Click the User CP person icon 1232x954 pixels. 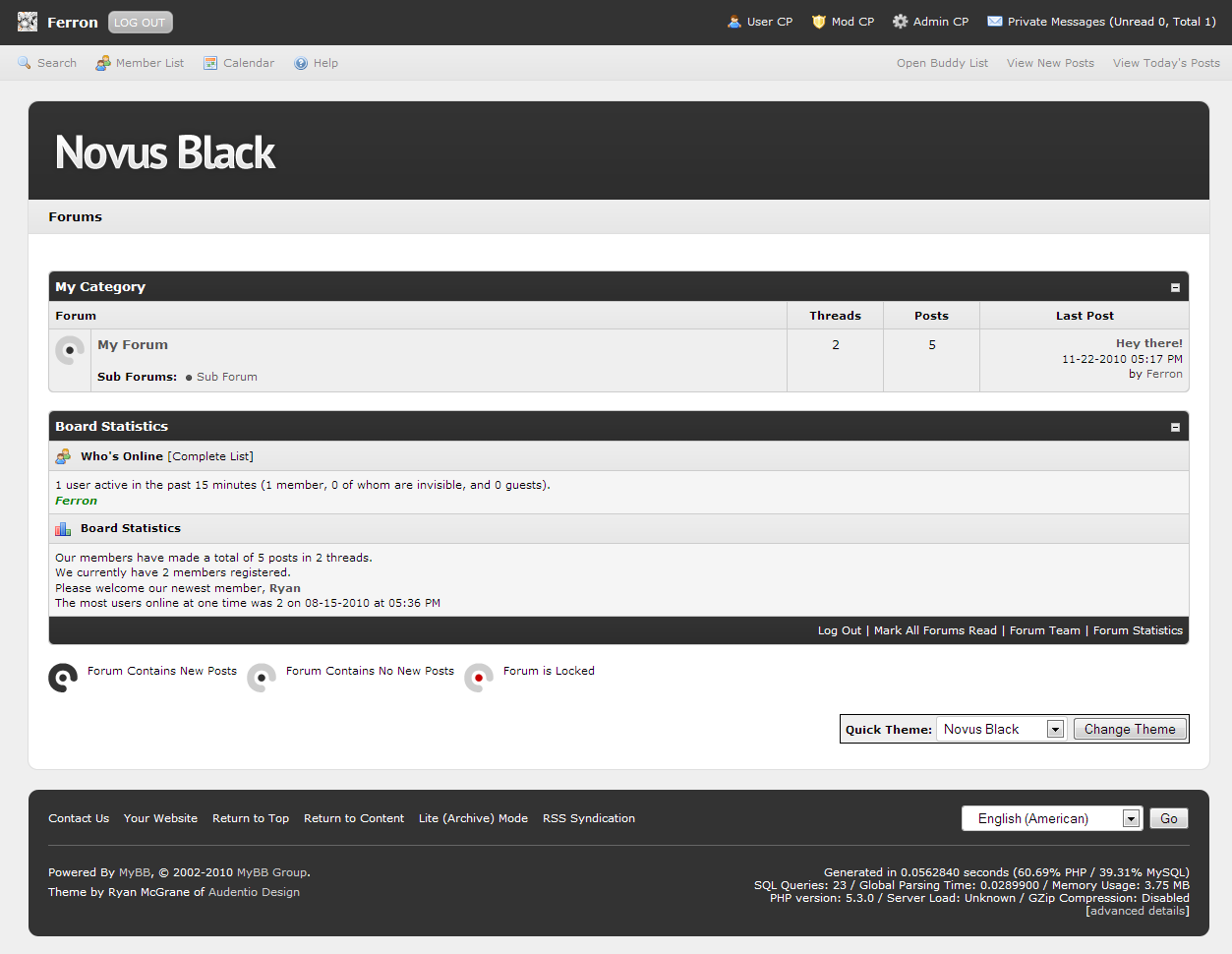click(733, 22)
